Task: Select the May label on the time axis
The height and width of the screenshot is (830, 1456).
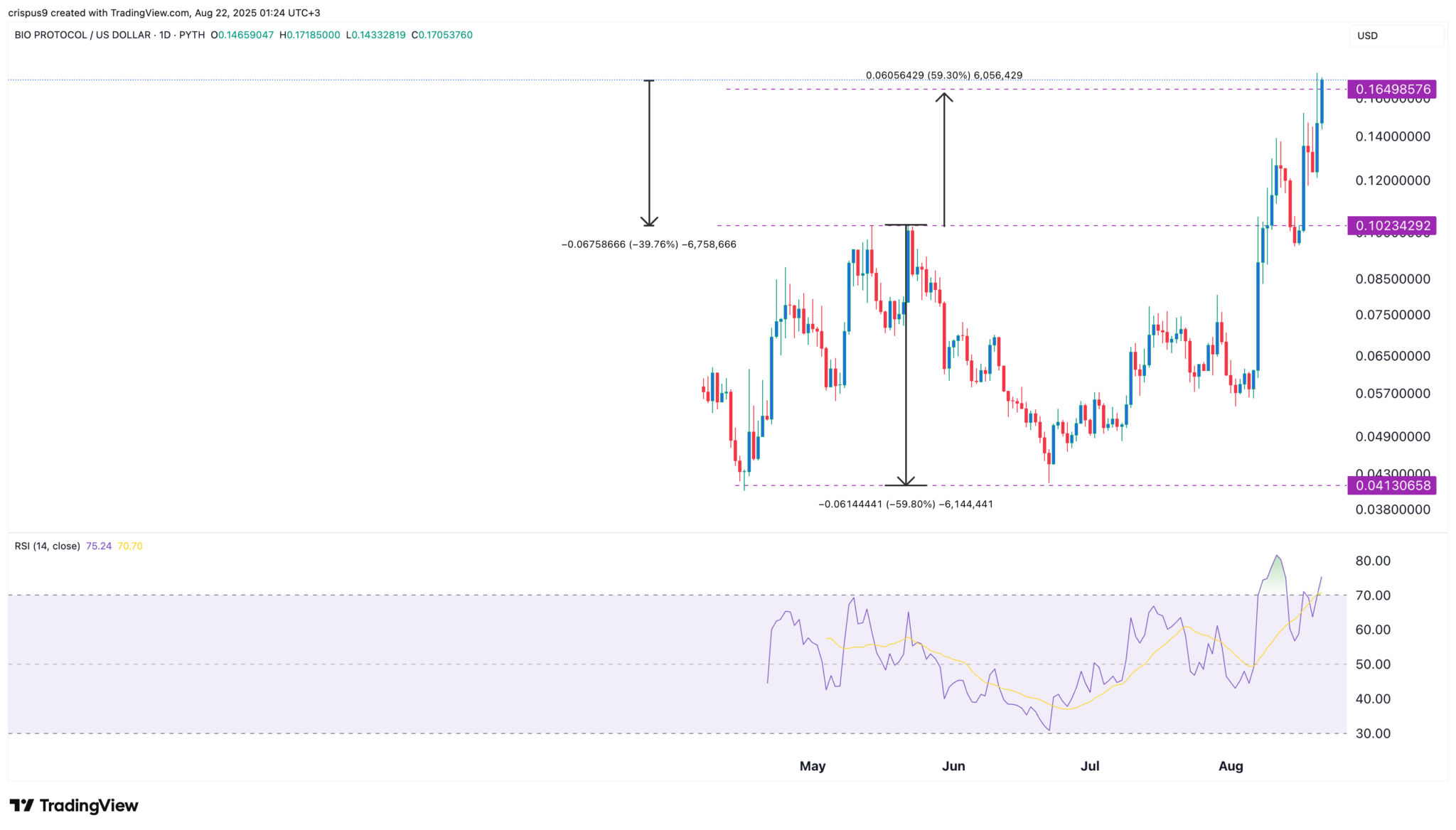Action: (813, 766)
